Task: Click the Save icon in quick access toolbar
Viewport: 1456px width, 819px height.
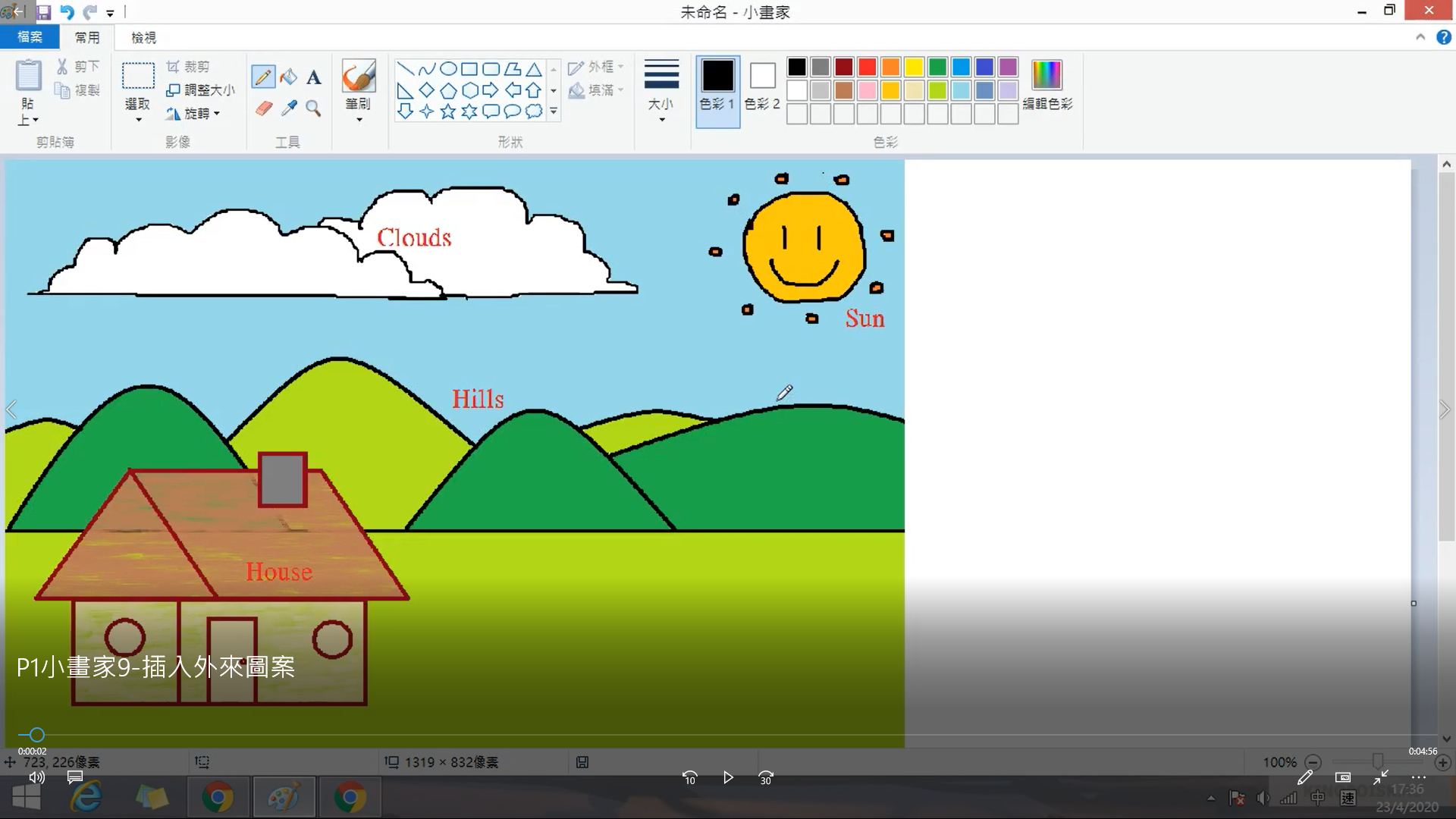Action: click(43, 12)
